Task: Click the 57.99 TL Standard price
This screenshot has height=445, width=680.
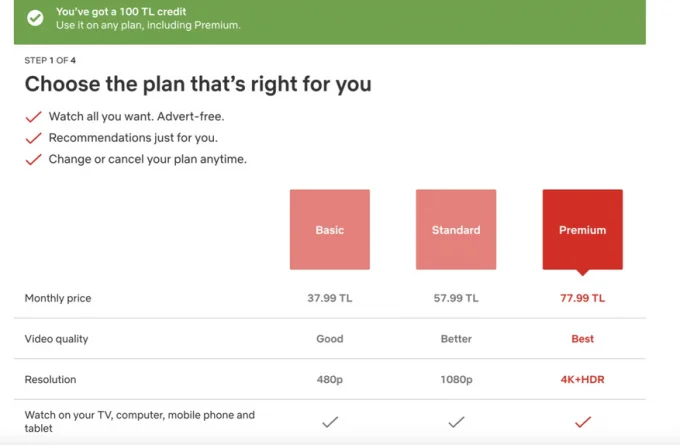Action: [x=456, y=298]
